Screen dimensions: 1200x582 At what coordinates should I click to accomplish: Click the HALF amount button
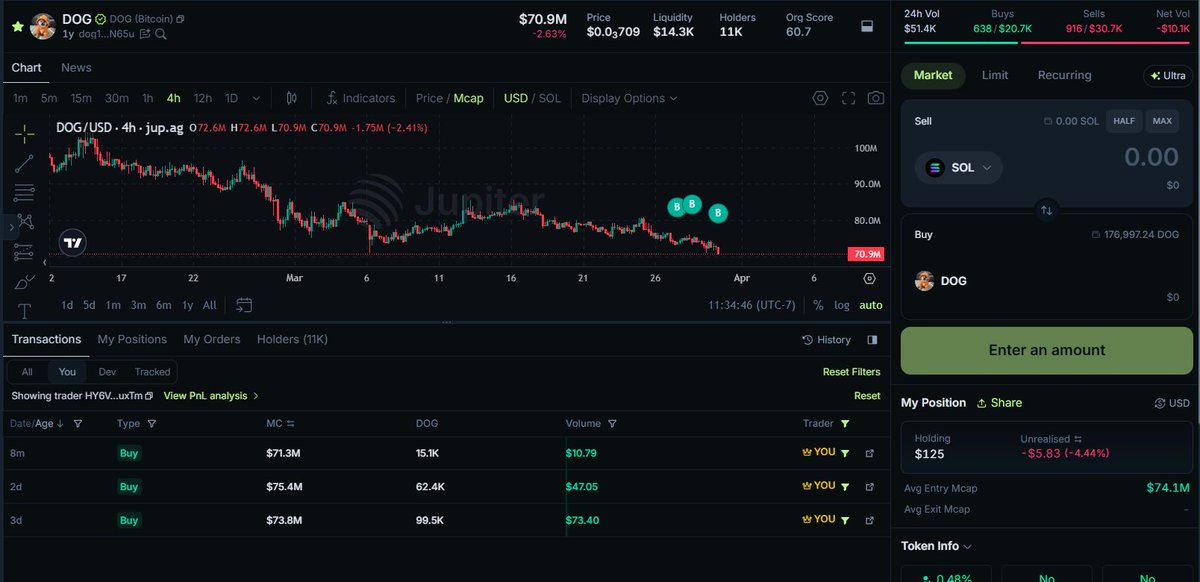1124,121
